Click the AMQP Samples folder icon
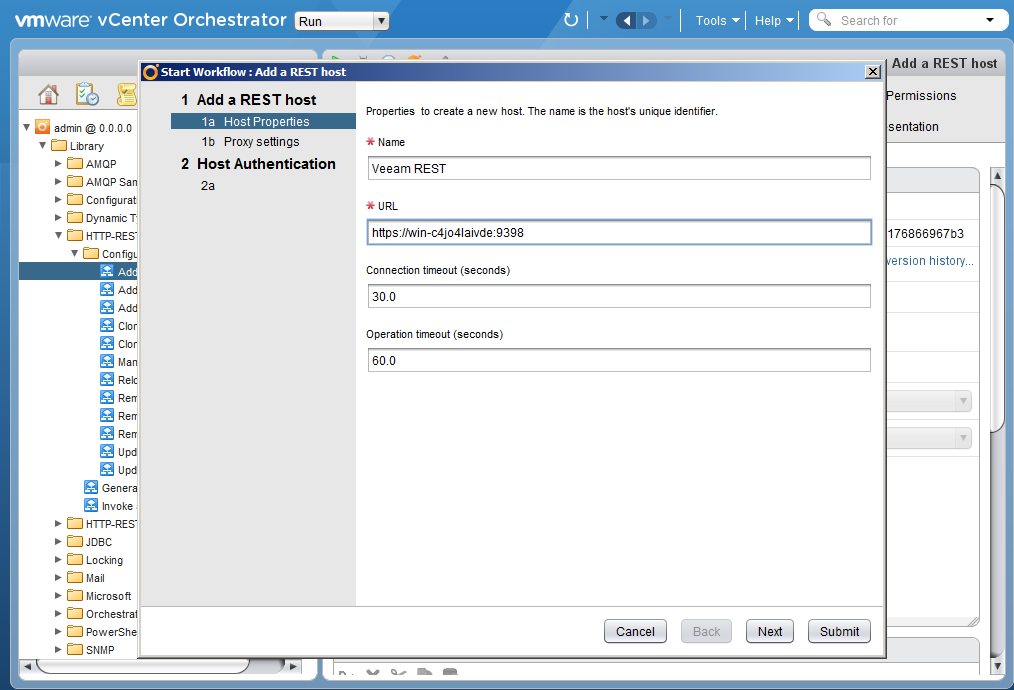 click(75, 182)
